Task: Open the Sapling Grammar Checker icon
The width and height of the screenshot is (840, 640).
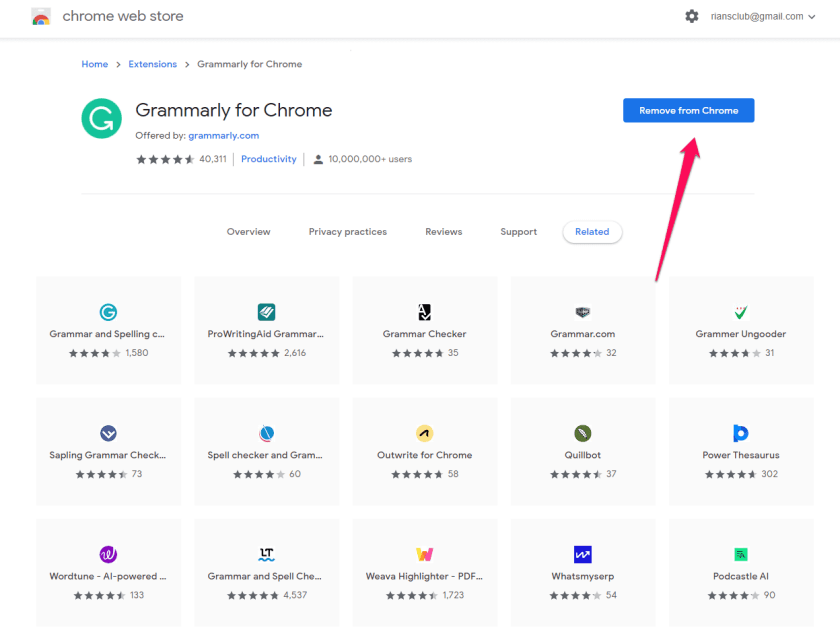Action: [x=108, y=433]
